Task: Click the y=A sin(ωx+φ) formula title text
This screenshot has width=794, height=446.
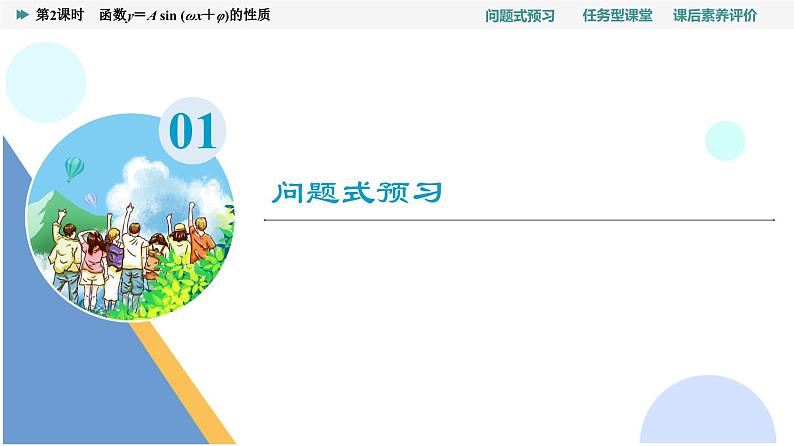Action: [x=185, y=15]
